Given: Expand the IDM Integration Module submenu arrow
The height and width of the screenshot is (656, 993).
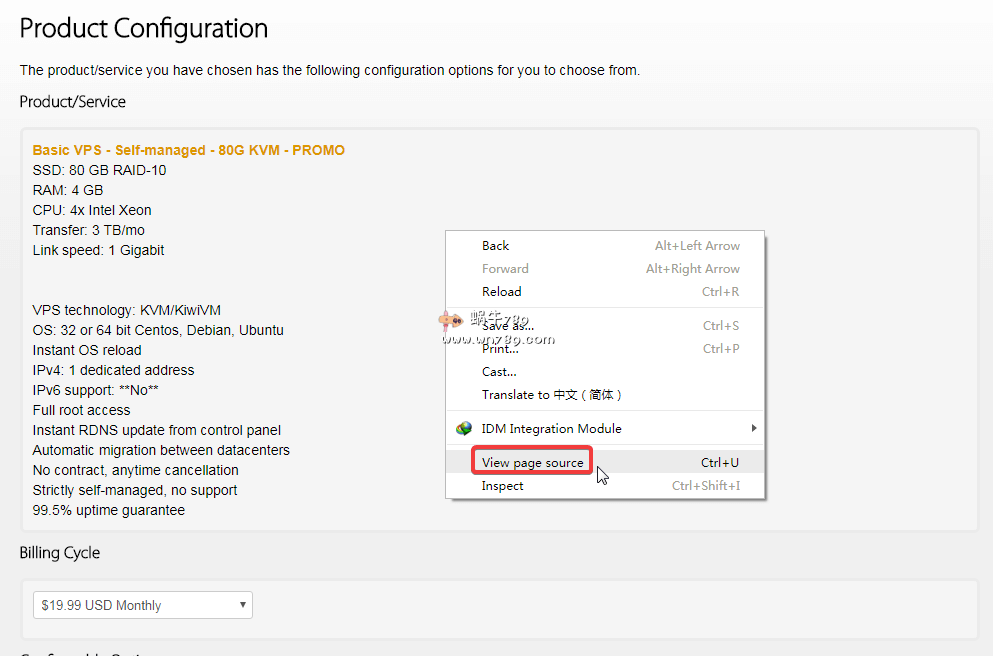Looking at the screenshot, I should pos(754,429).
